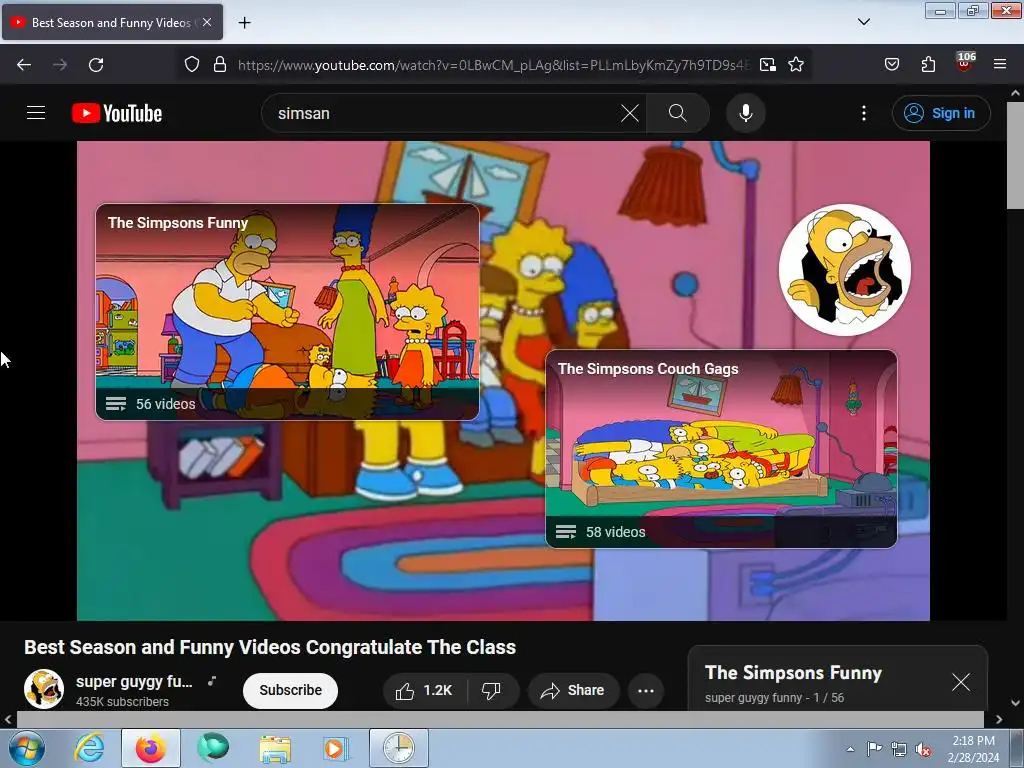Open Firefox application menu
This screenshot has width=1024, height=768.
click(1000, 65)
